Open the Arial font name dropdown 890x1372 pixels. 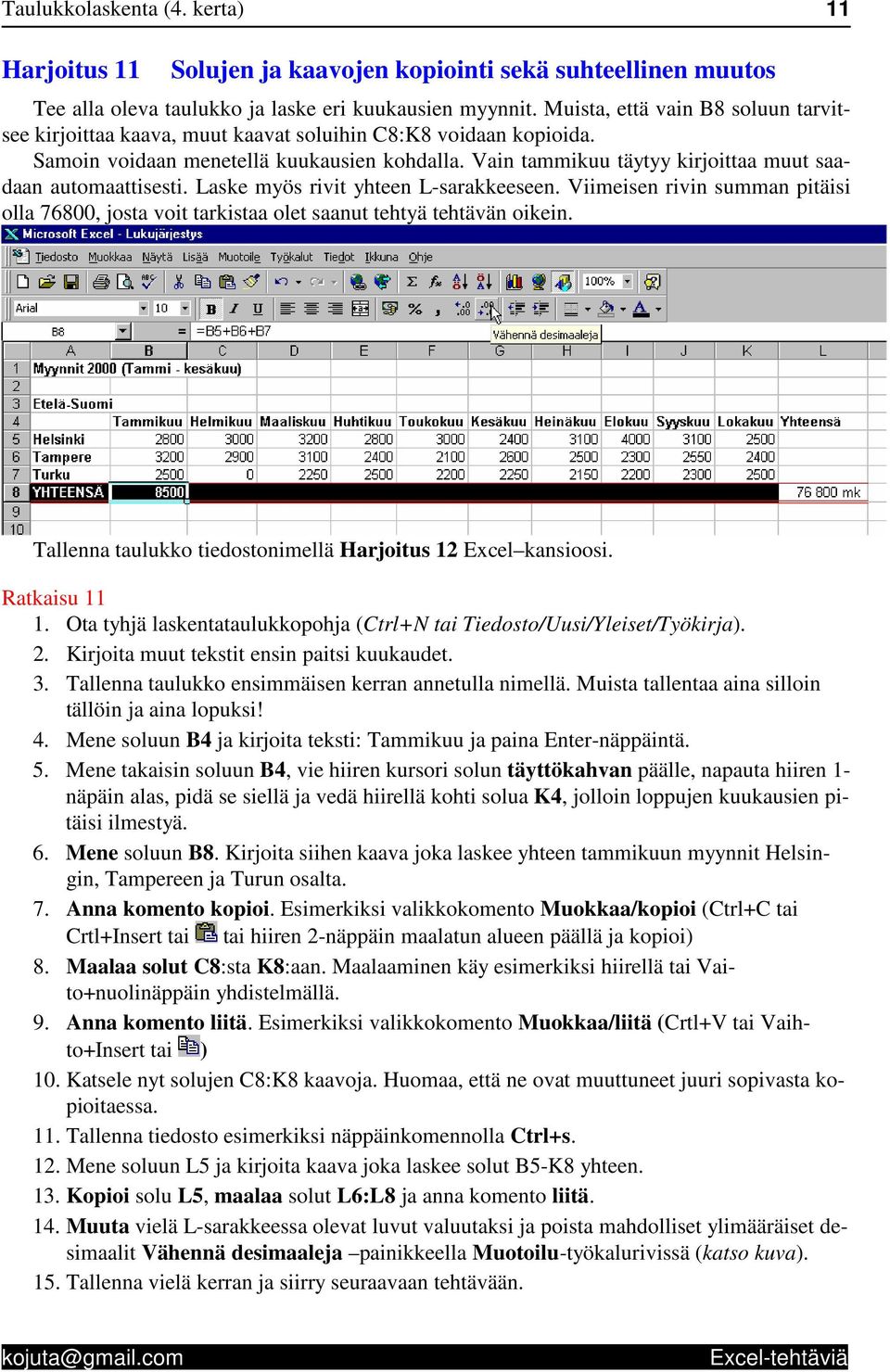[x=143, y=309]
